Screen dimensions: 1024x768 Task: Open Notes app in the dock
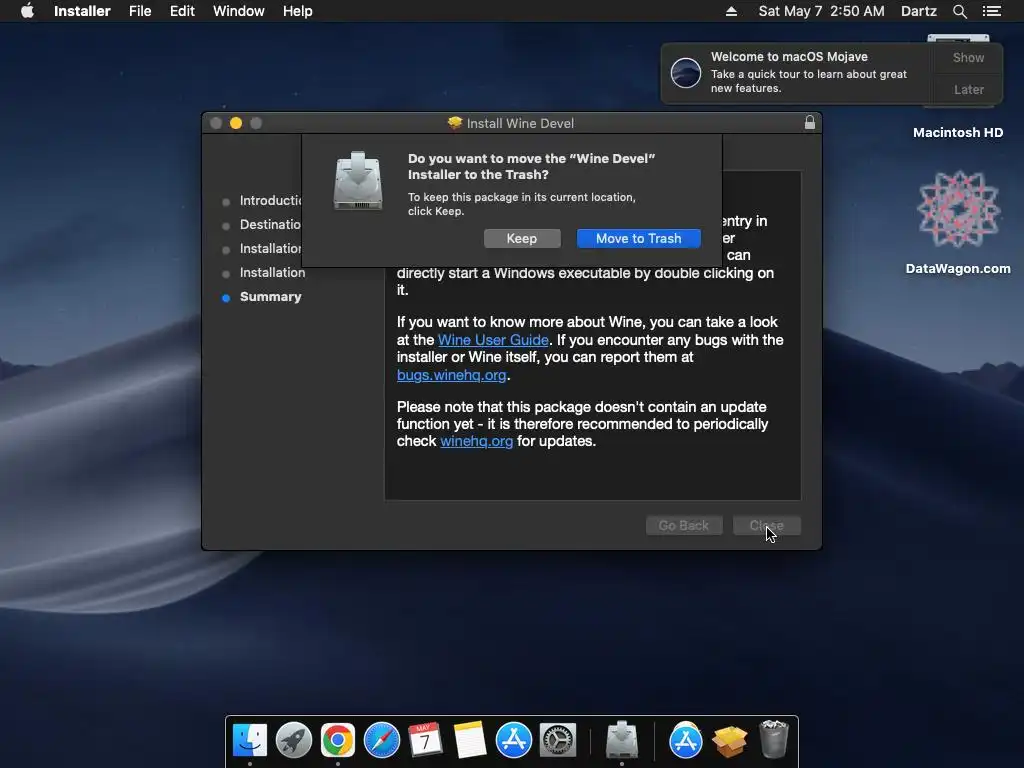pos(470,740)
